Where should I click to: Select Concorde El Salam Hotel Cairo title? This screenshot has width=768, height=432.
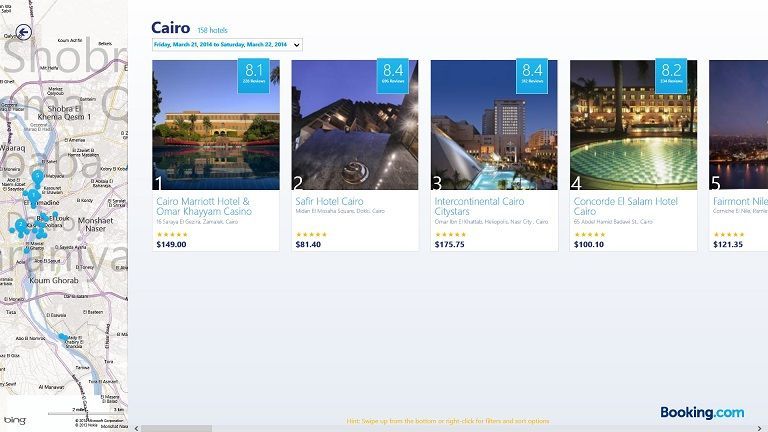pos(625,206)
